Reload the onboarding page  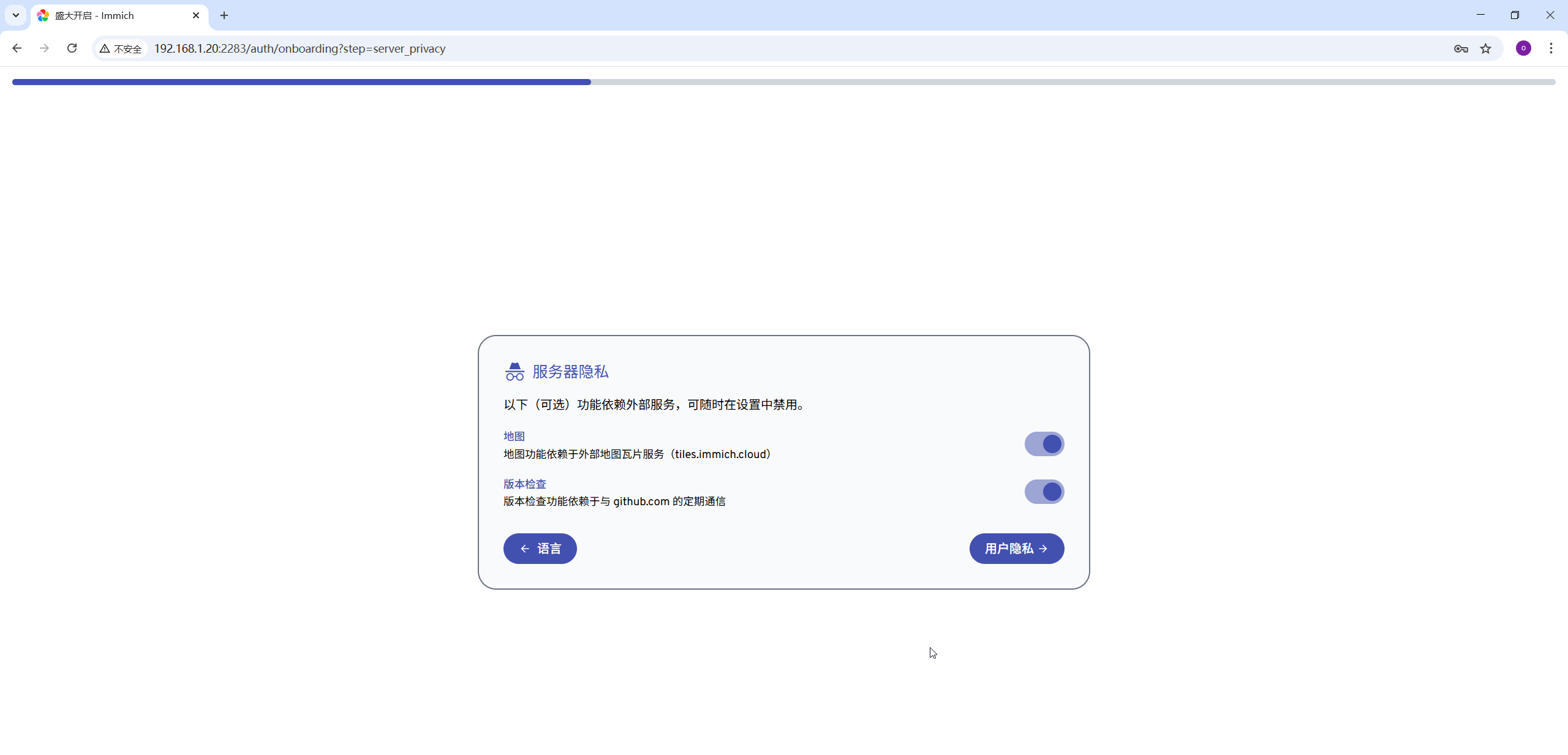coord(72,48)
